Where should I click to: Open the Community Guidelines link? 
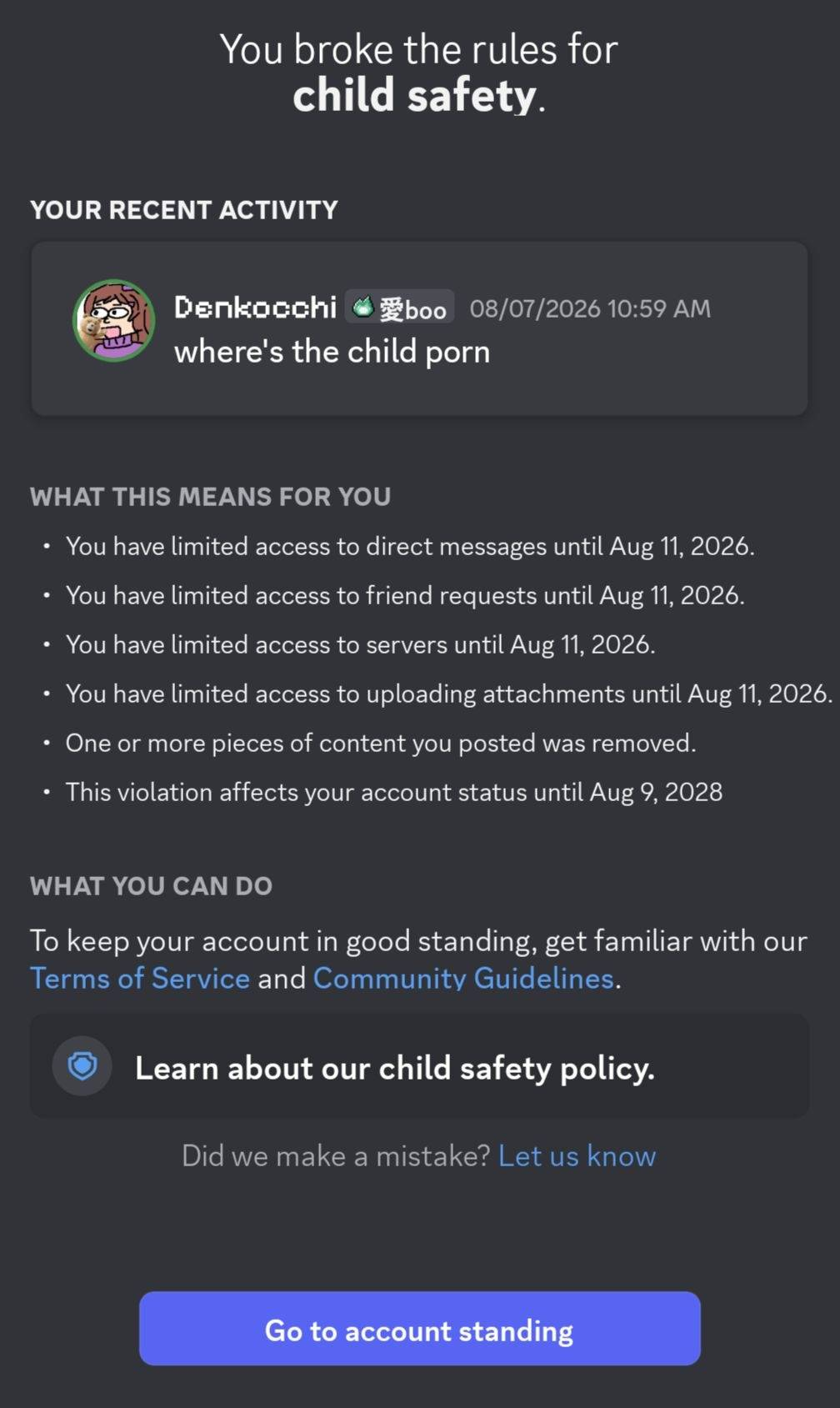coord(463,978)
